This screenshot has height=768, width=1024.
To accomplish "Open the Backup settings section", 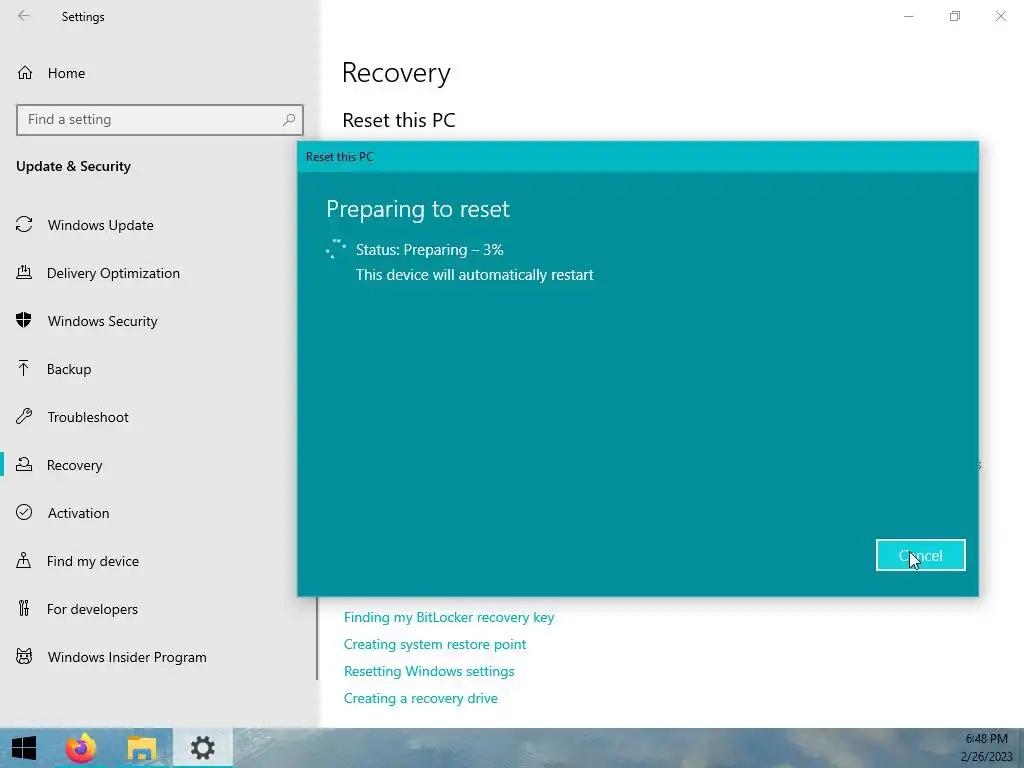I will point(69,369).
